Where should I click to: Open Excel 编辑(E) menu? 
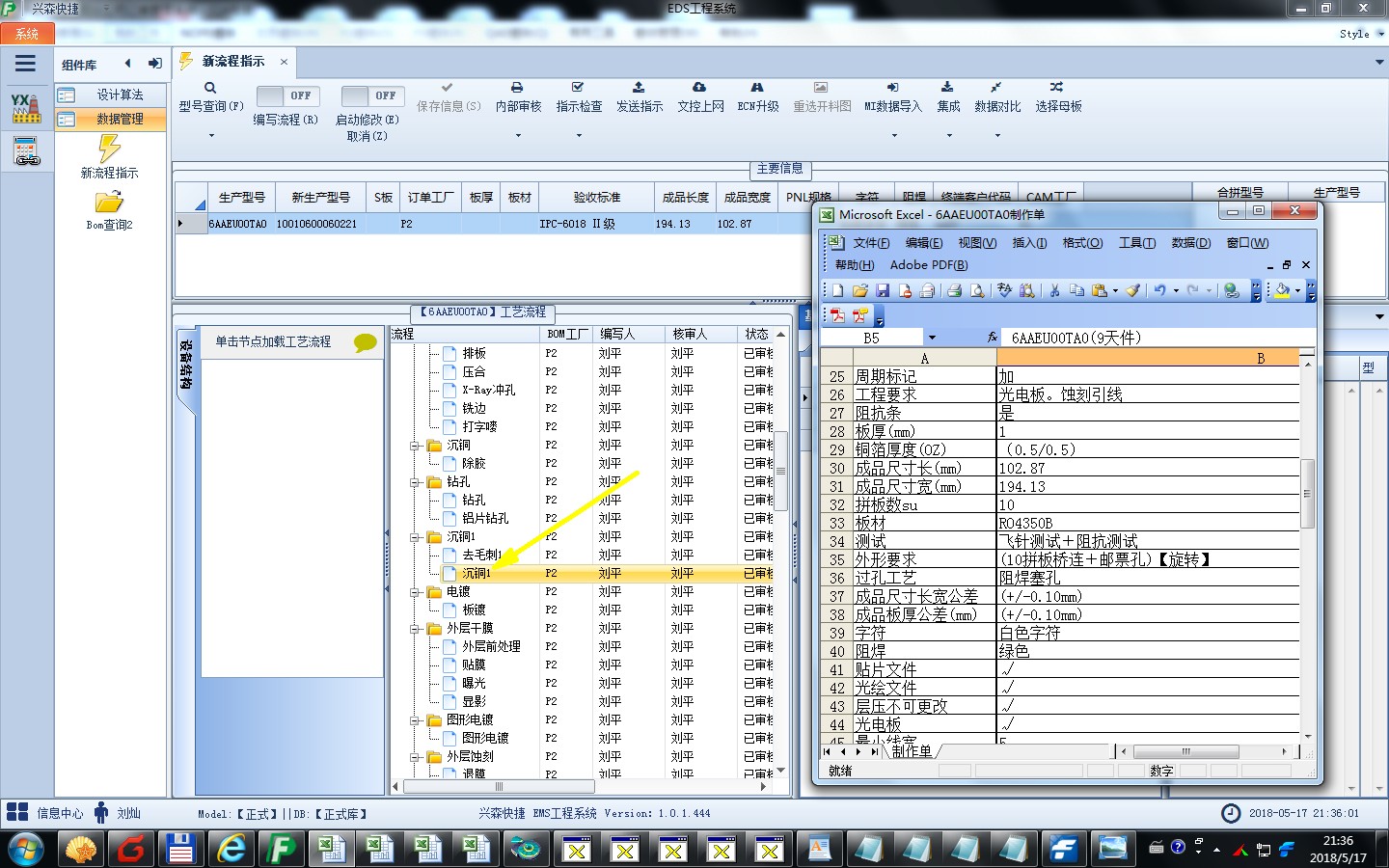(x=923, y=243)
